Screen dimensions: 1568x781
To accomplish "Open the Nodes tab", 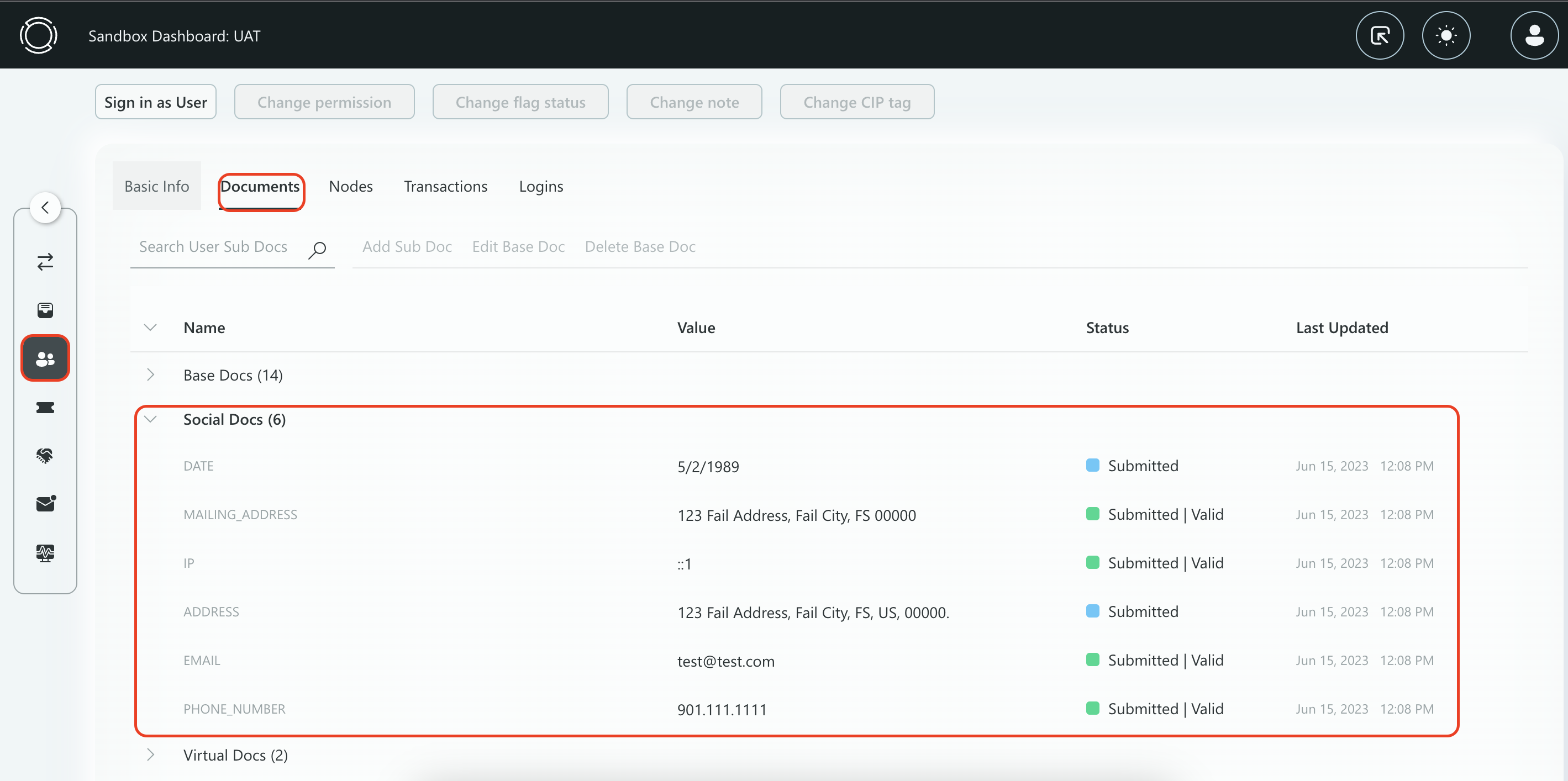I will pos(351,186).
